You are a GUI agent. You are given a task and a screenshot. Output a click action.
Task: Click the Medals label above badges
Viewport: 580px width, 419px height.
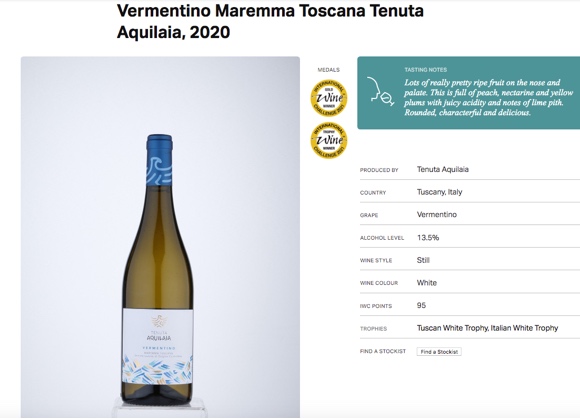[x=328, y=70]
